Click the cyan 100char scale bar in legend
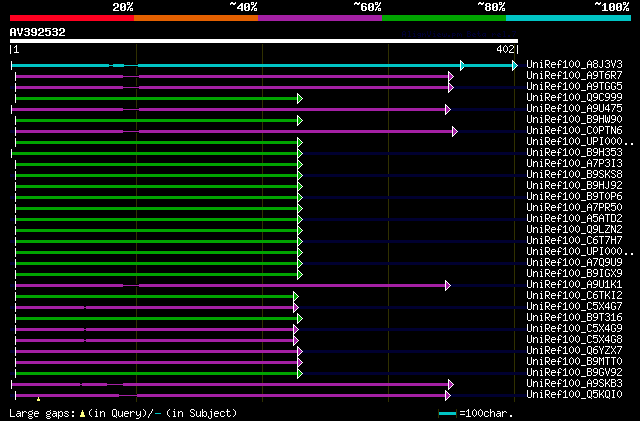The width and height of the screenshot is (640, 421). [x=447, y=414]
